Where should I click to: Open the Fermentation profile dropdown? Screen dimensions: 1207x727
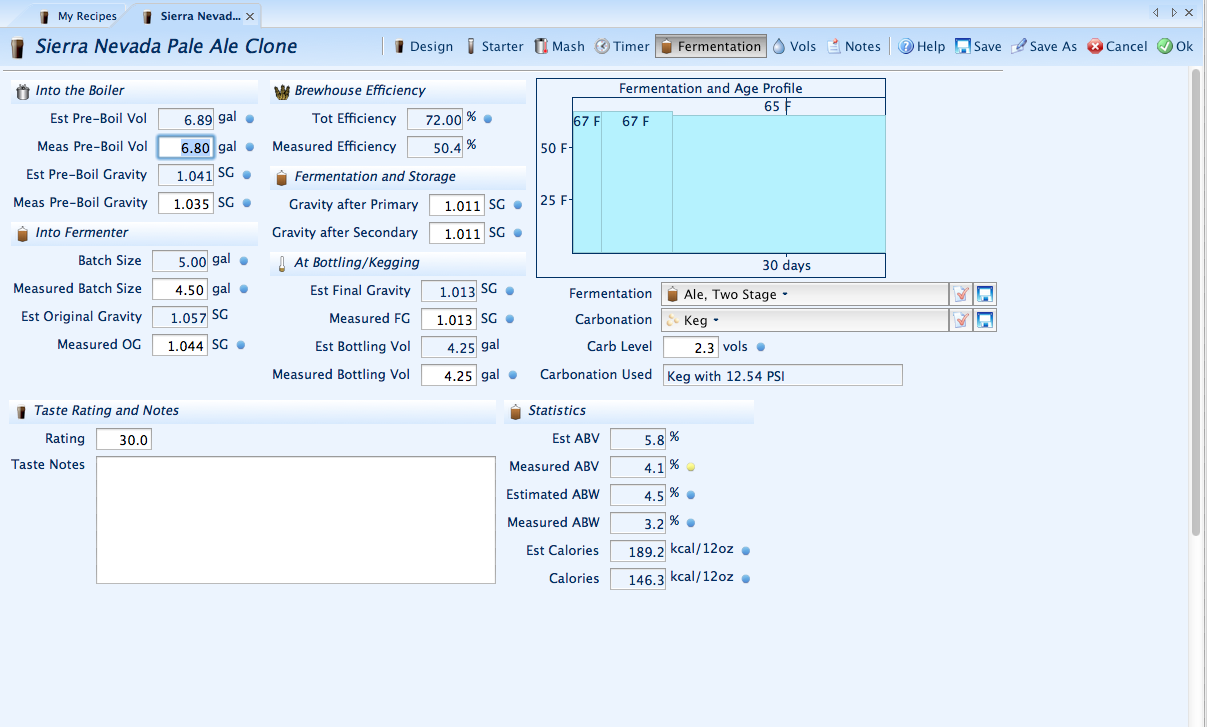804,294
